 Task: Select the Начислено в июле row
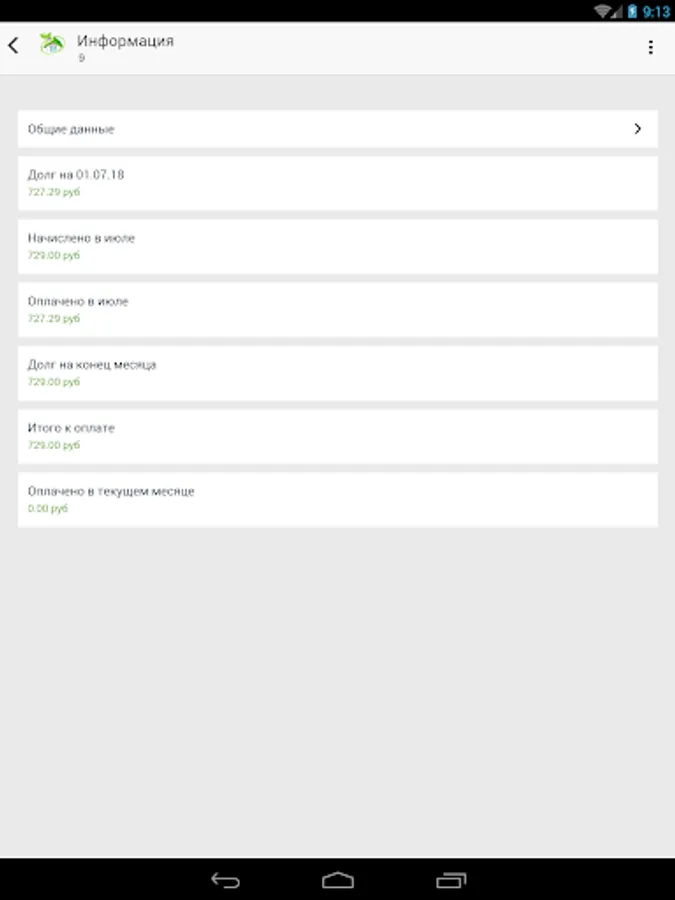click(337, 246)
